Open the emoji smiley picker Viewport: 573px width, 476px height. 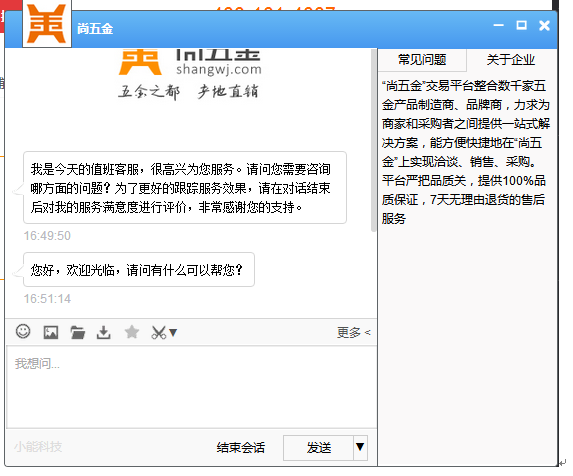23,332
